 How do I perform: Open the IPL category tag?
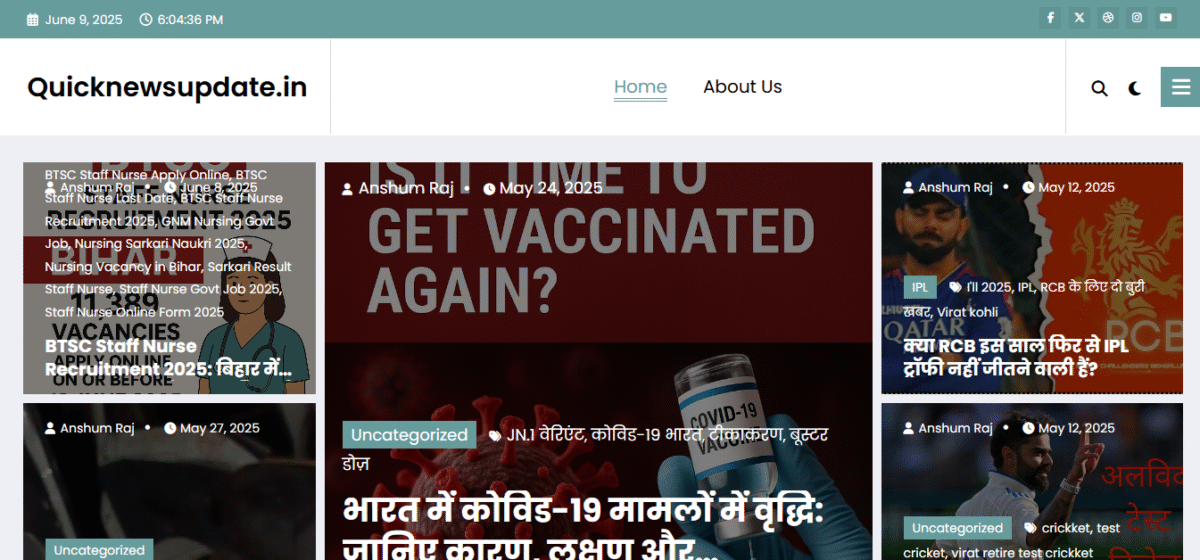[x=920, y=287]
